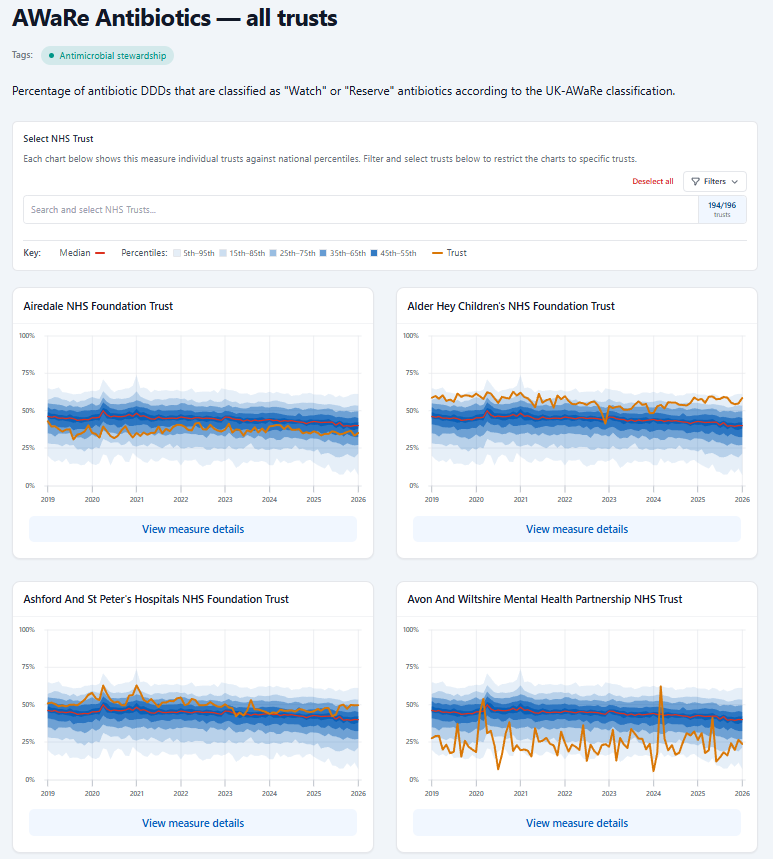The image size is (773, 859).
Task: Click the 45th–55th percentile legend swatch
Action: coord(375,253)
